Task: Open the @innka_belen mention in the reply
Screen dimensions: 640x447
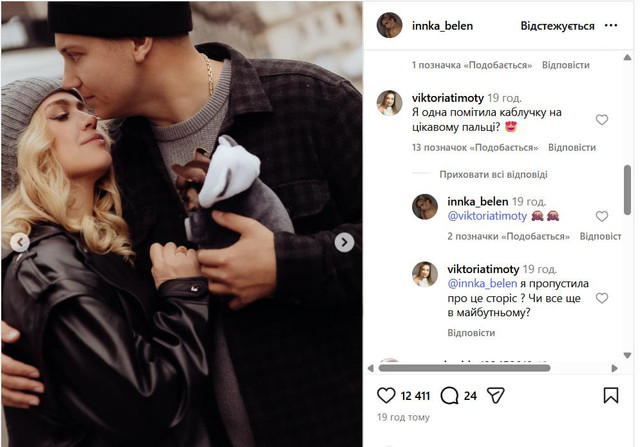Action: click(x=482, y=283)
